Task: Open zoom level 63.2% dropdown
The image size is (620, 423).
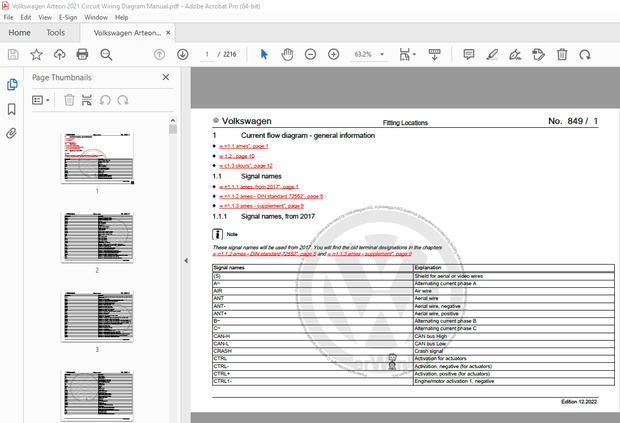Action: pyautogui.click(x=382, y=55)
